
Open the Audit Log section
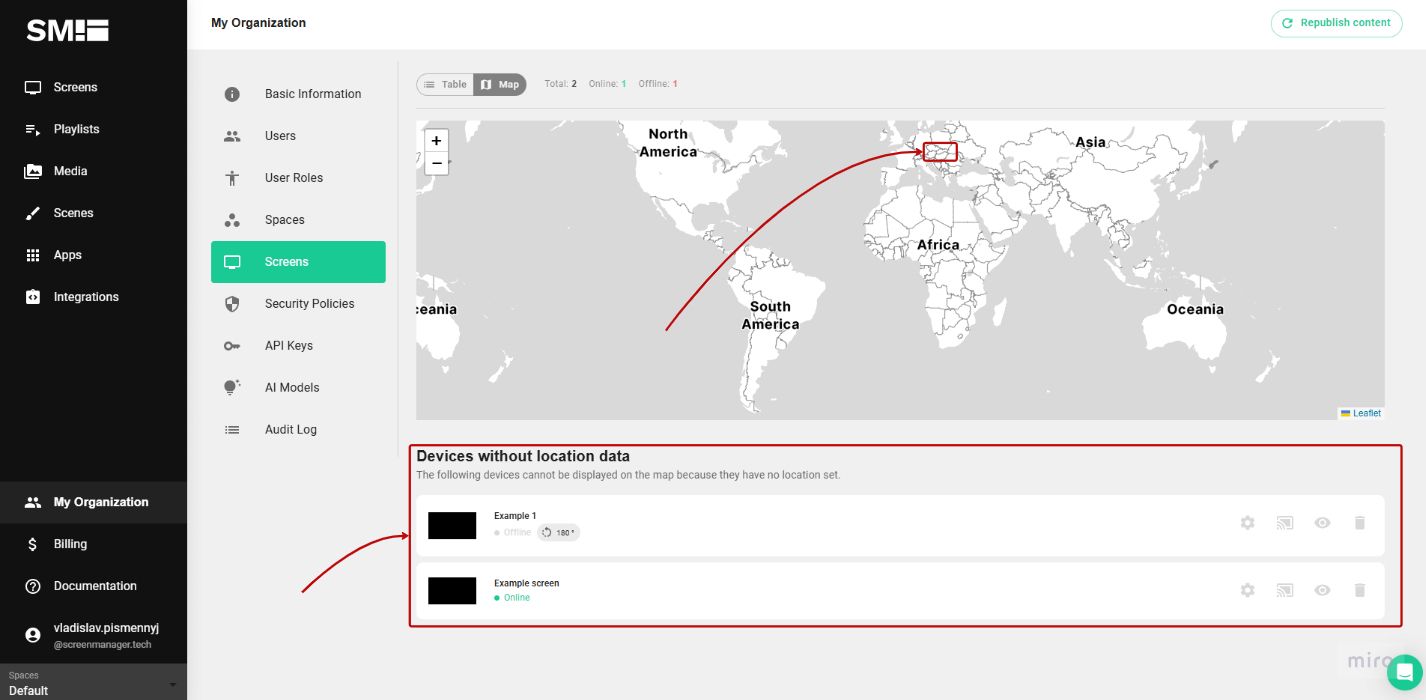click(298, 430)
